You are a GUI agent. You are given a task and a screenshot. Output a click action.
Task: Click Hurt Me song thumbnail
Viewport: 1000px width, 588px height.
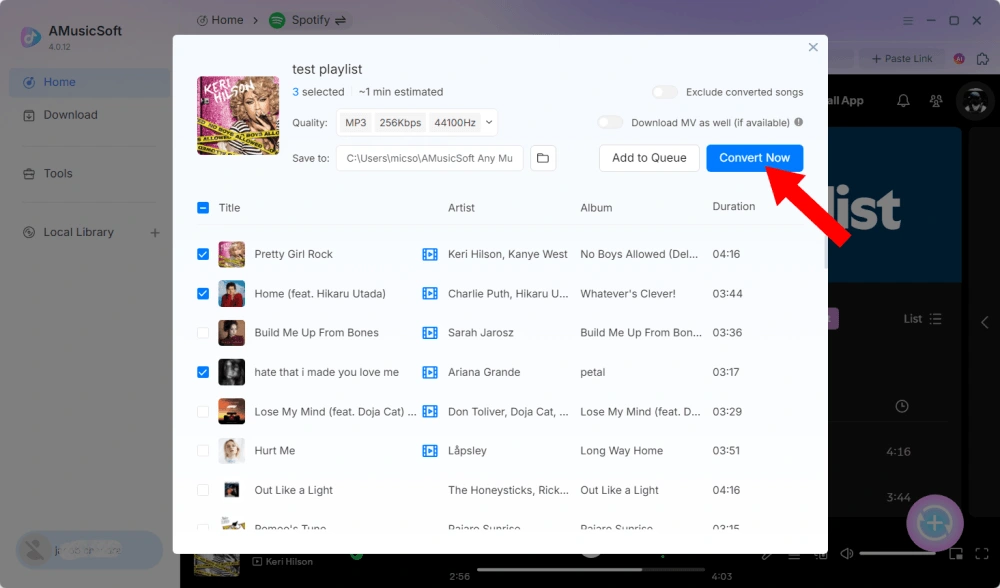pos(232,450)
